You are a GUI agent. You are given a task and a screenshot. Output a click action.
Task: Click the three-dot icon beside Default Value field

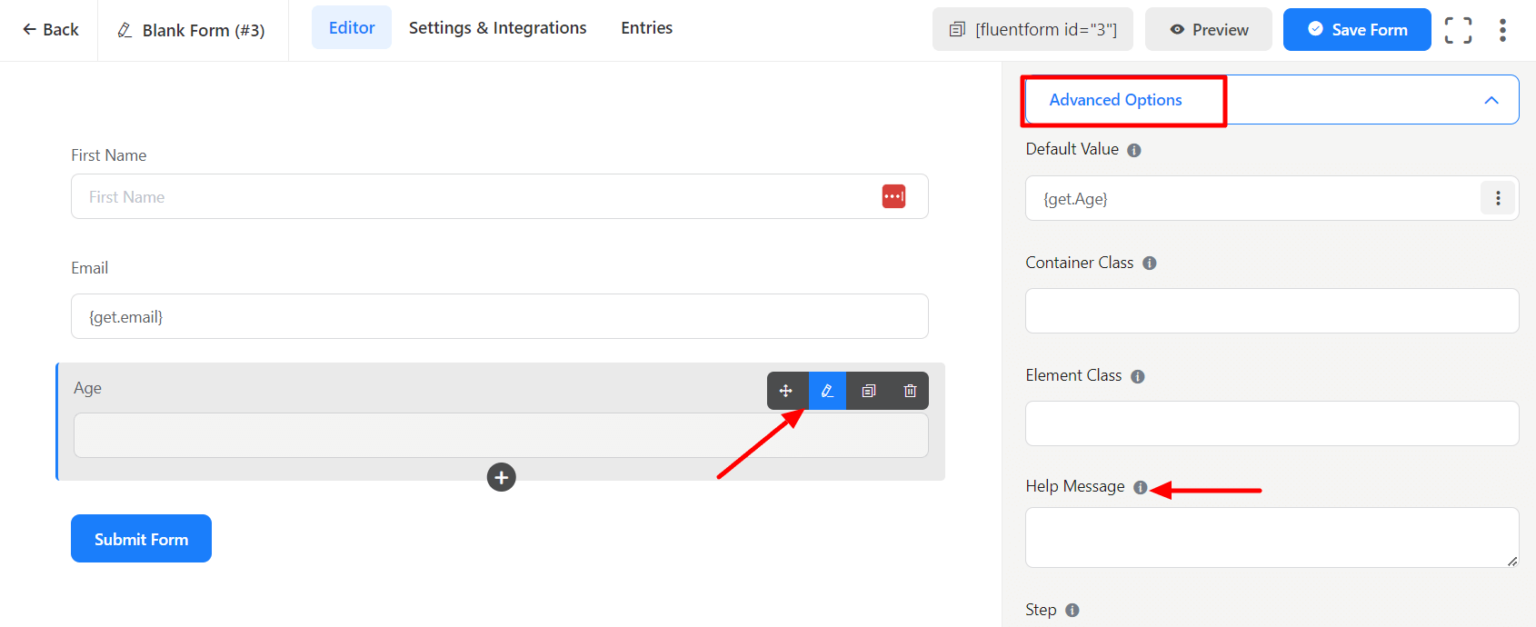(1497, 198)
